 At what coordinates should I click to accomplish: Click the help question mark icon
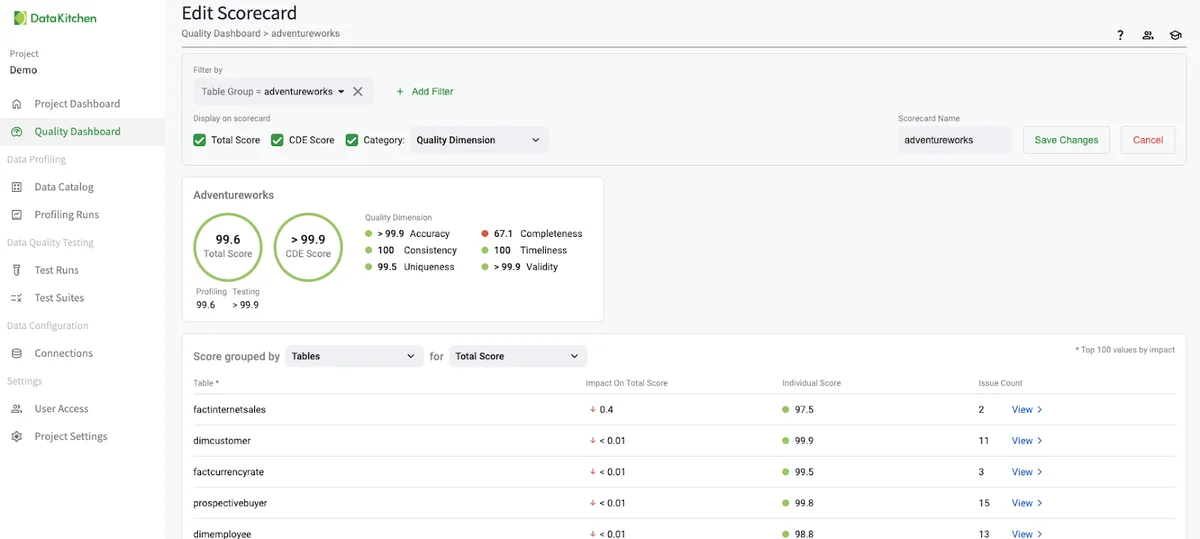click(1120, 36)
